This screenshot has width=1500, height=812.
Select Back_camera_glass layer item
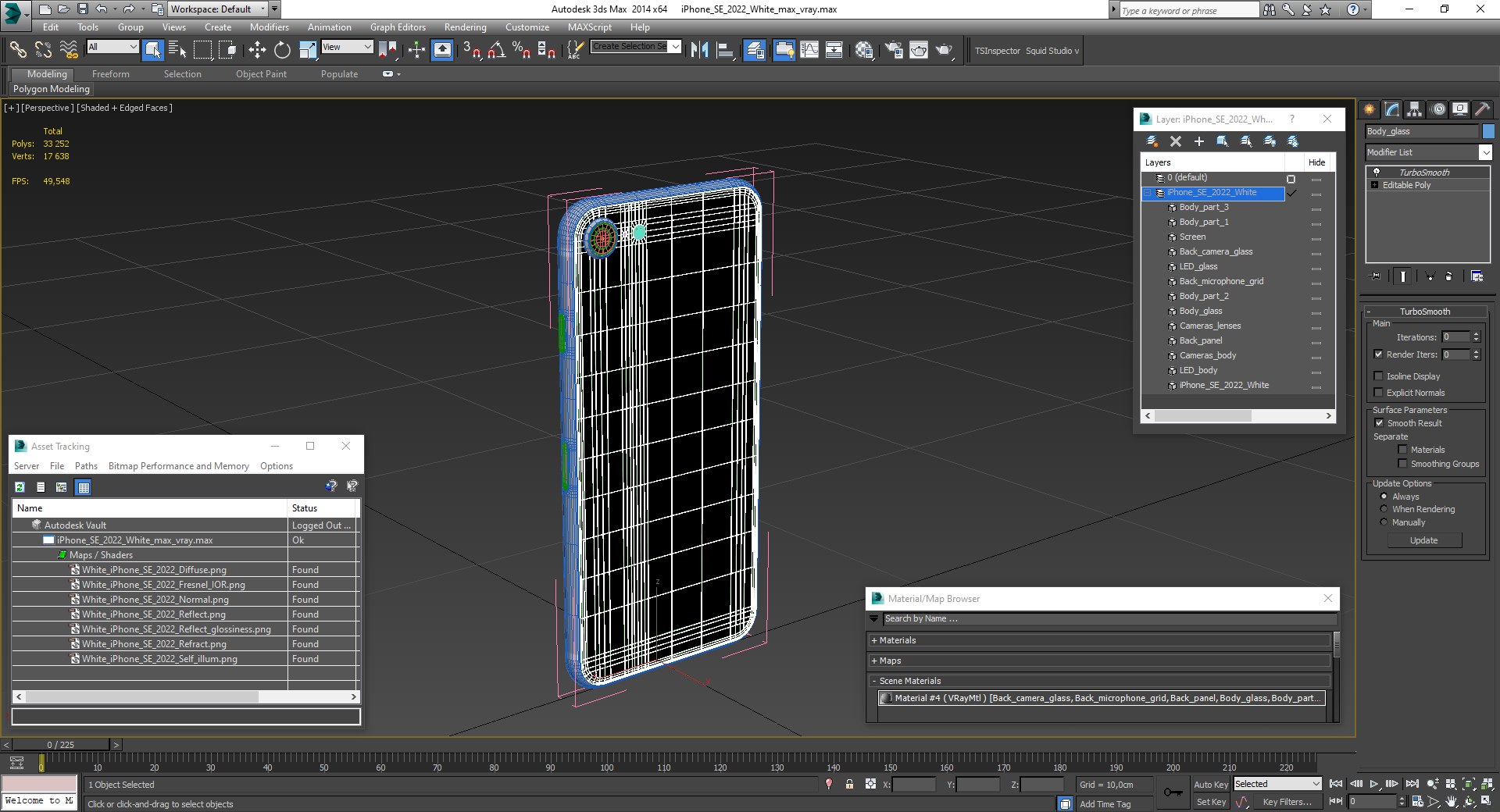pyautogui.click(x=1215, y=251)
